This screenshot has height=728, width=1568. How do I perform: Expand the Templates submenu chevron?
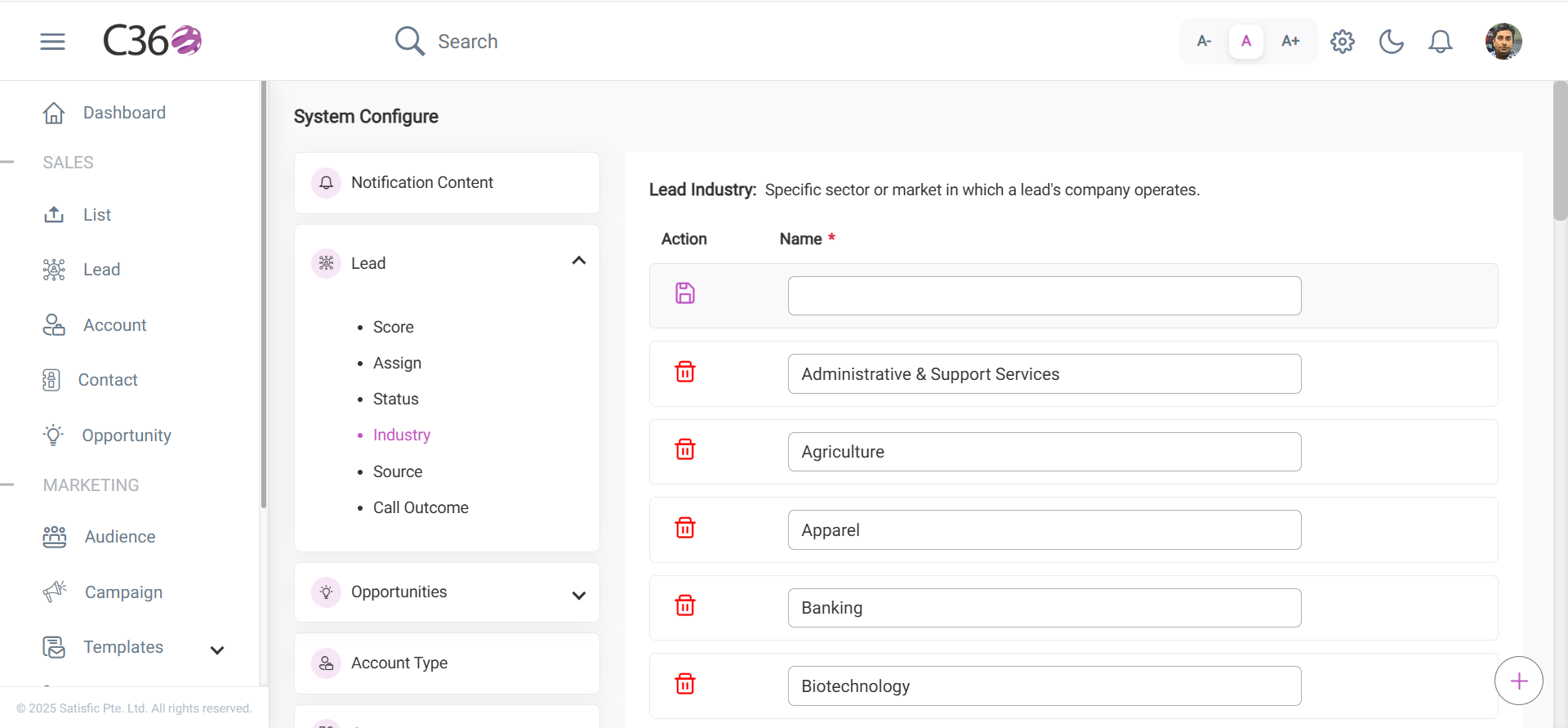click(217, 650)
